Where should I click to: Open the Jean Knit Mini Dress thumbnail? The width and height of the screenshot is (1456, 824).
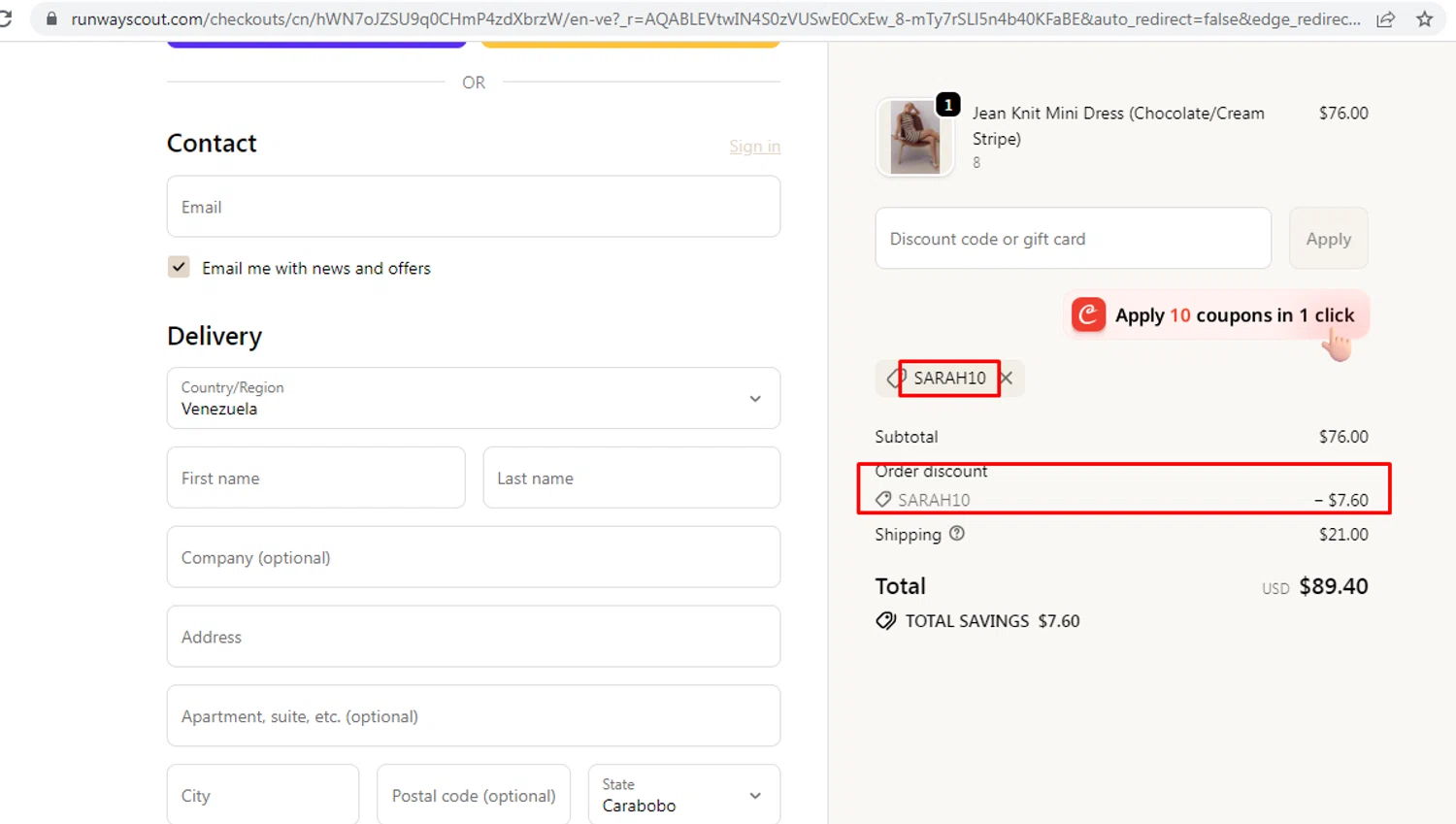pos(914,138)
